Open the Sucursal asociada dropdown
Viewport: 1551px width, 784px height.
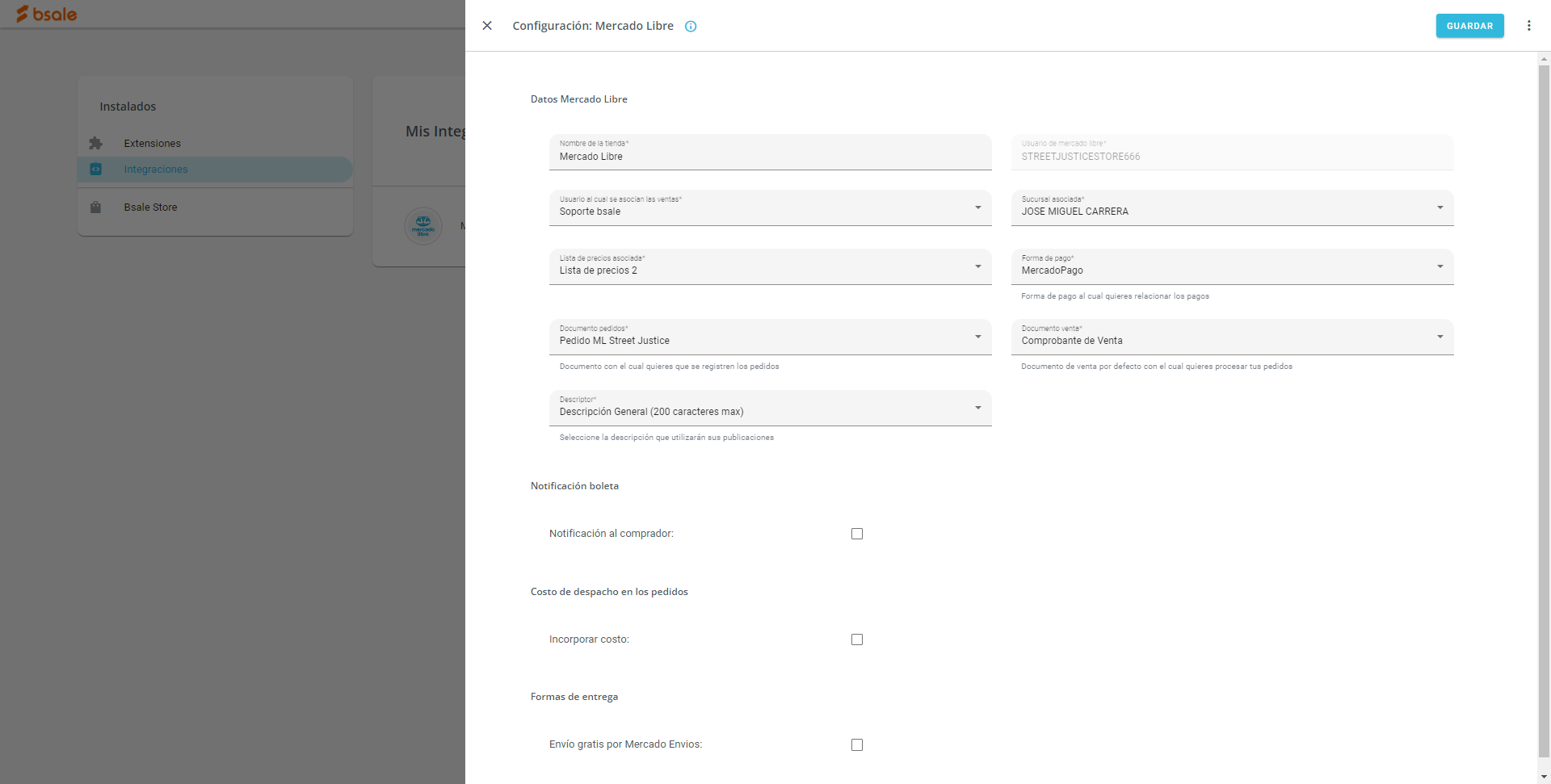pyautogui.click(x=1232, y=208)
